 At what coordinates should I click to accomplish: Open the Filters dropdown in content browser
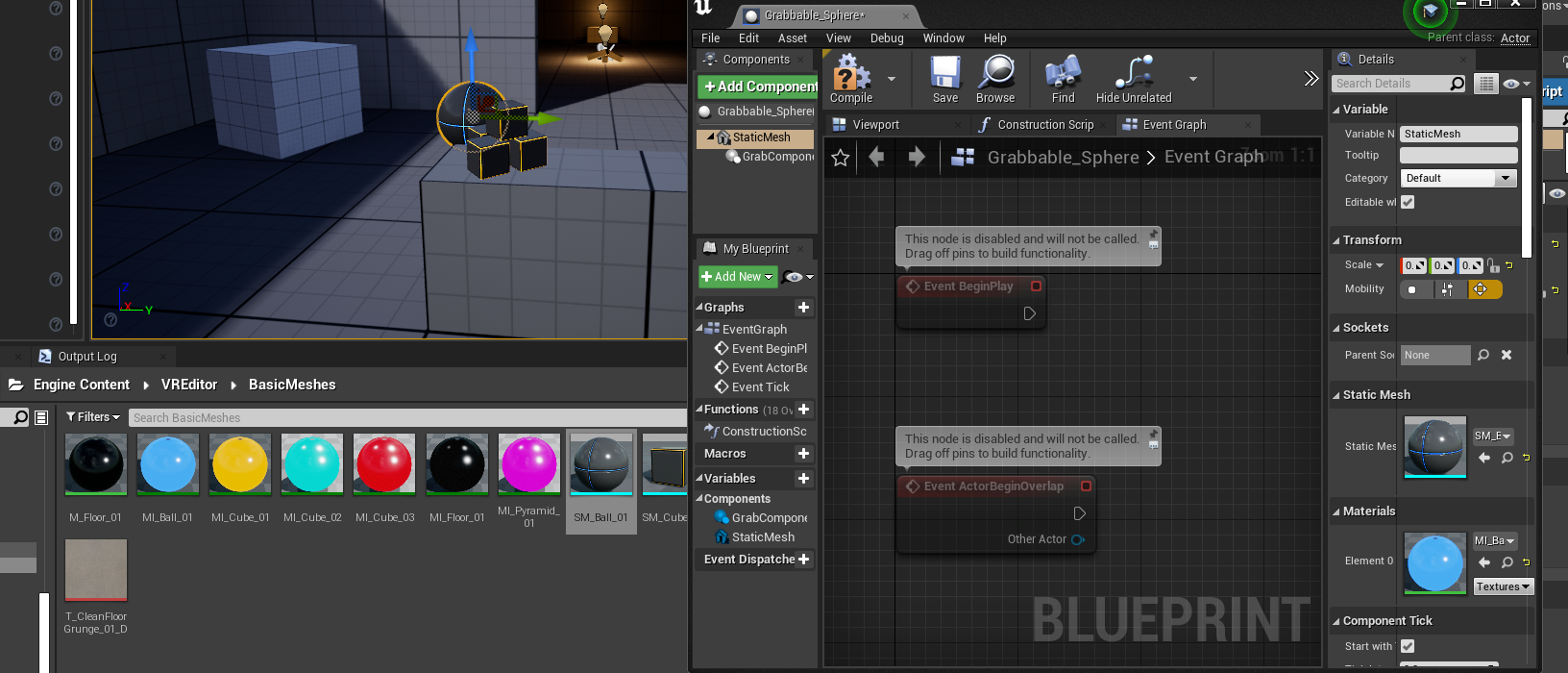pyautogui.click(x=93, y=417)
